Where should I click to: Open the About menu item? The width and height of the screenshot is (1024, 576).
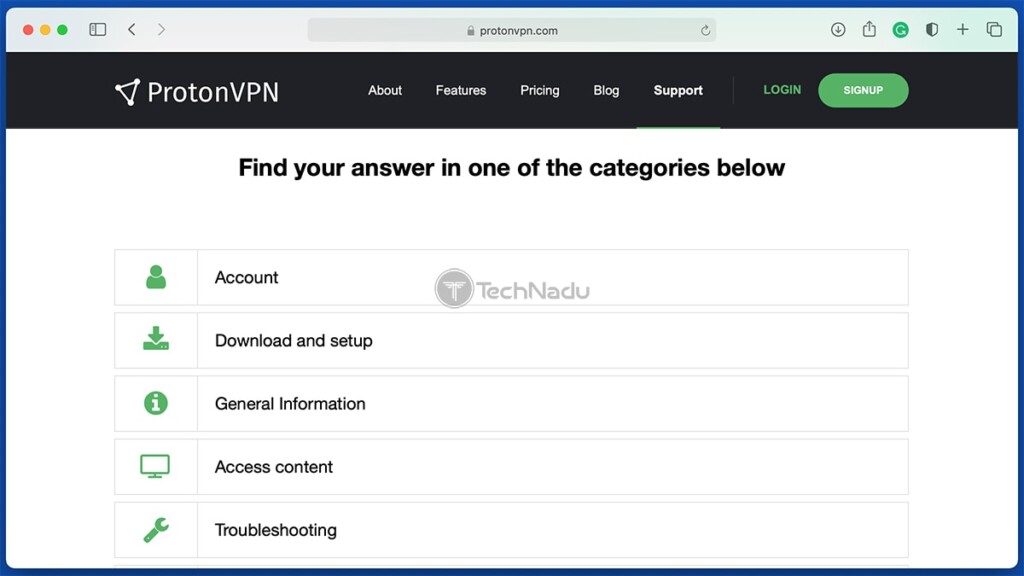coord(385,90)
